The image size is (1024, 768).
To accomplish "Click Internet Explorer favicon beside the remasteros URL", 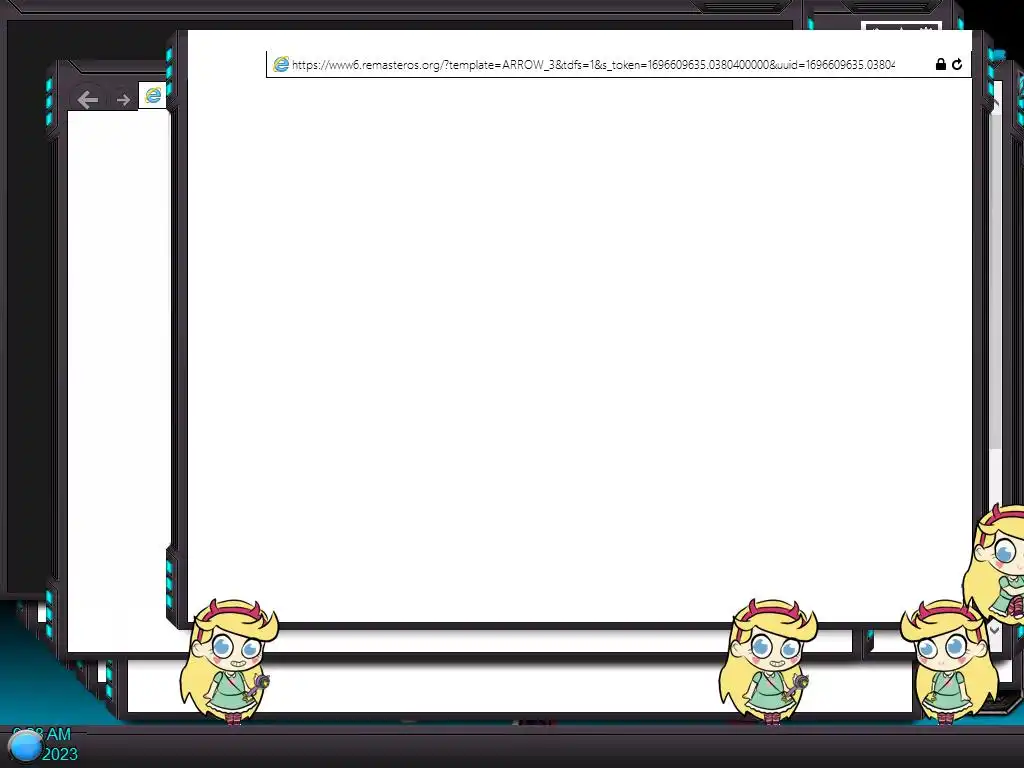I will click(x=281, y=64).
